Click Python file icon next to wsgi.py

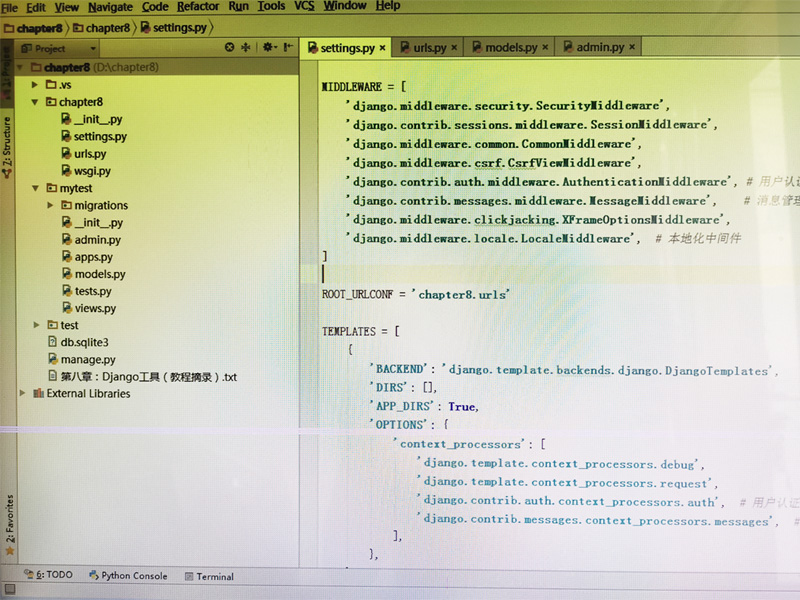tap(66, 170)
